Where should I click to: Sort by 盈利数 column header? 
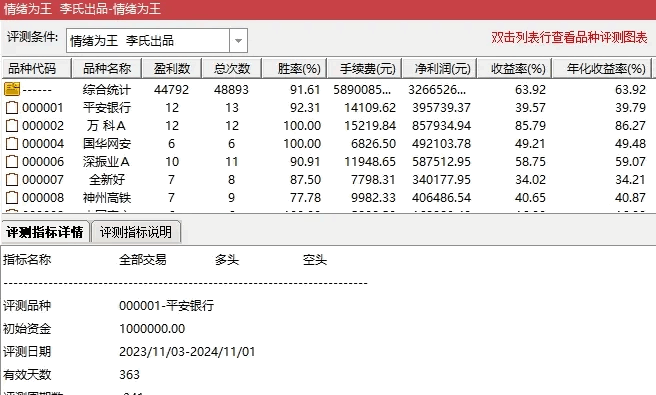172,68
